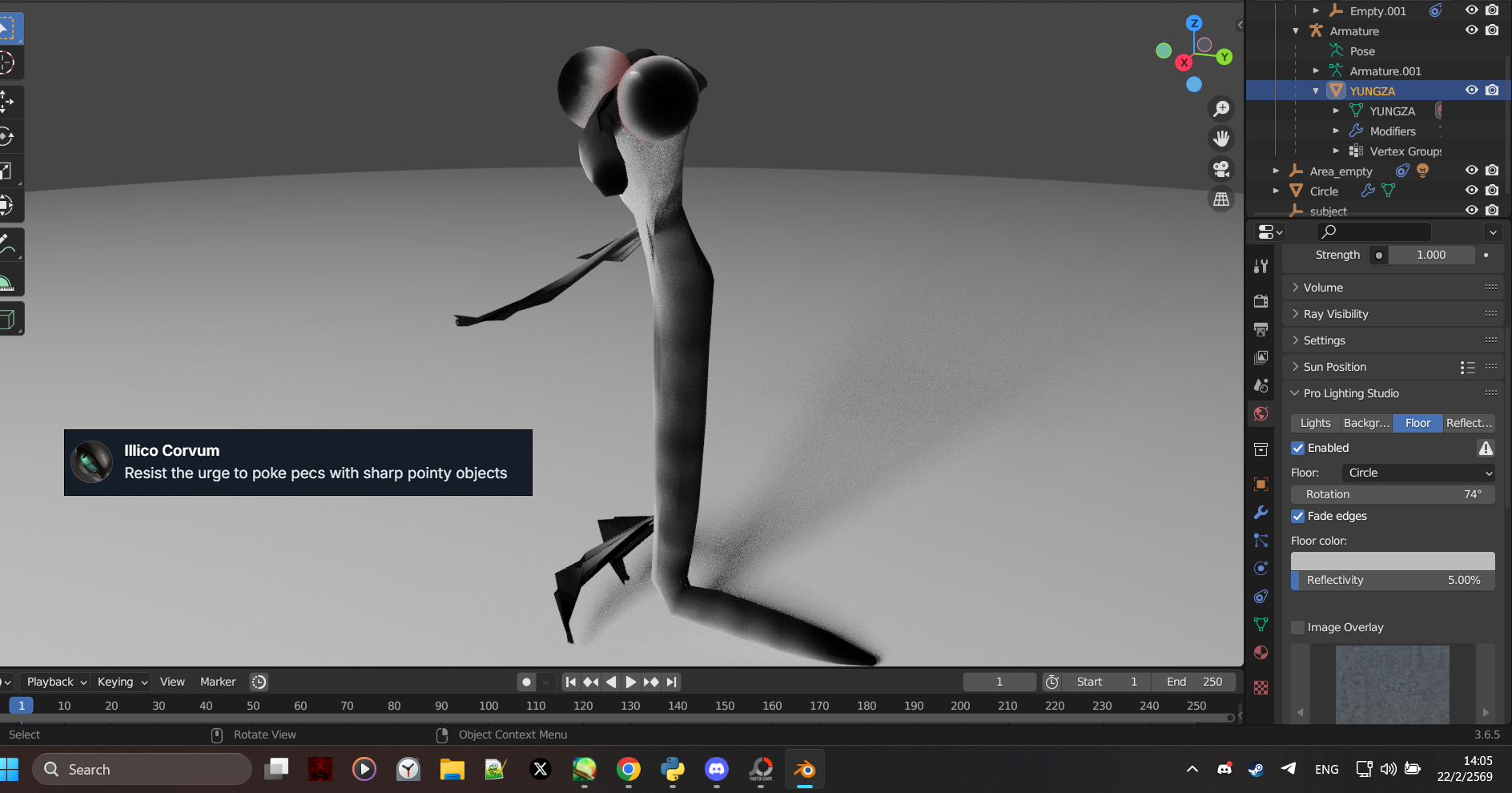Click the Floor color swatch
Viewport: 1512px width, 793px height.
coord(1392,561)
